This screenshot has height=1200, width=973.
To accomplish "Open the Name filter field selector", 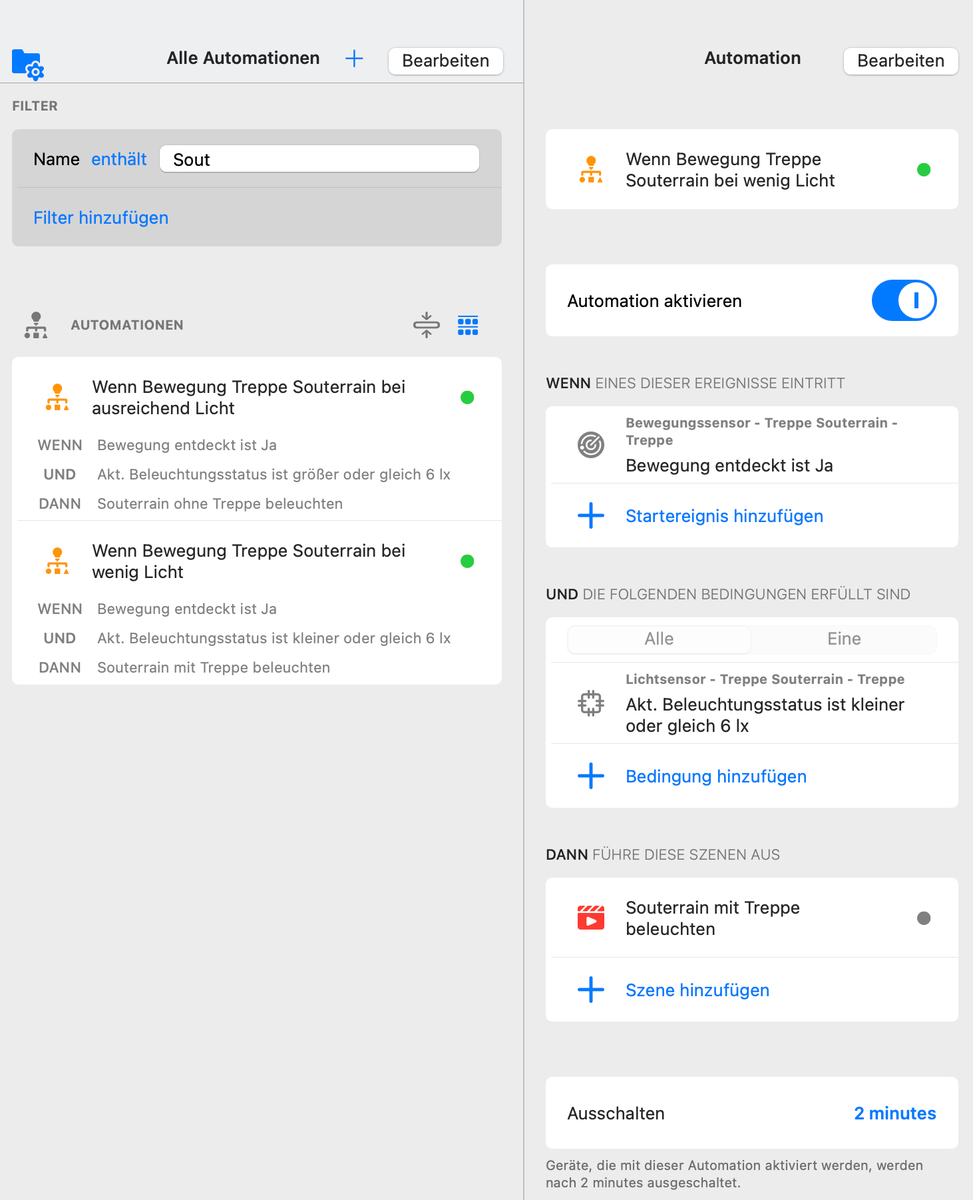I will point(56,159).
